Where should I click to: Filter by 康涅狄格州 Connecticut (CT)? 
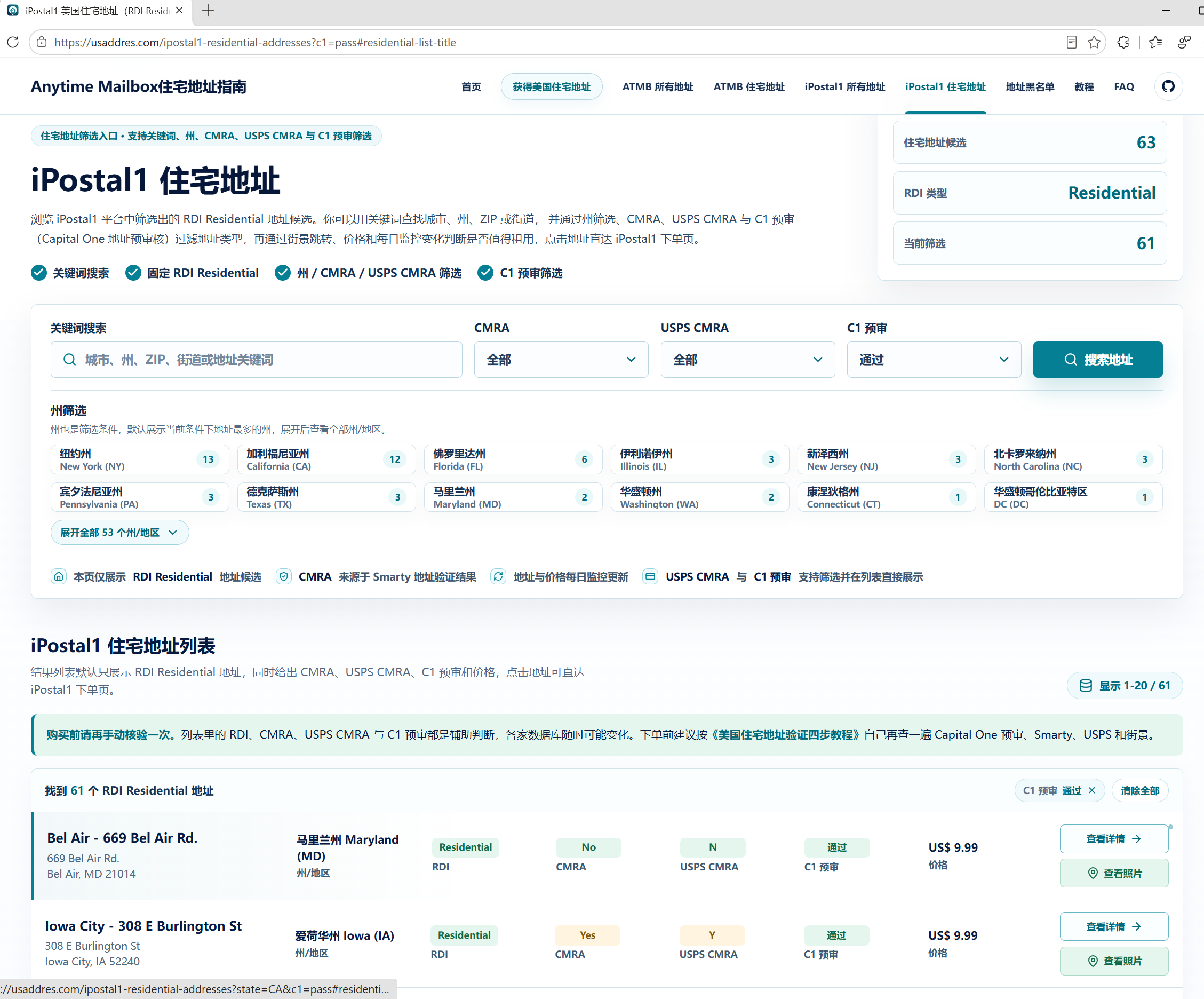(x=887, y=497)
